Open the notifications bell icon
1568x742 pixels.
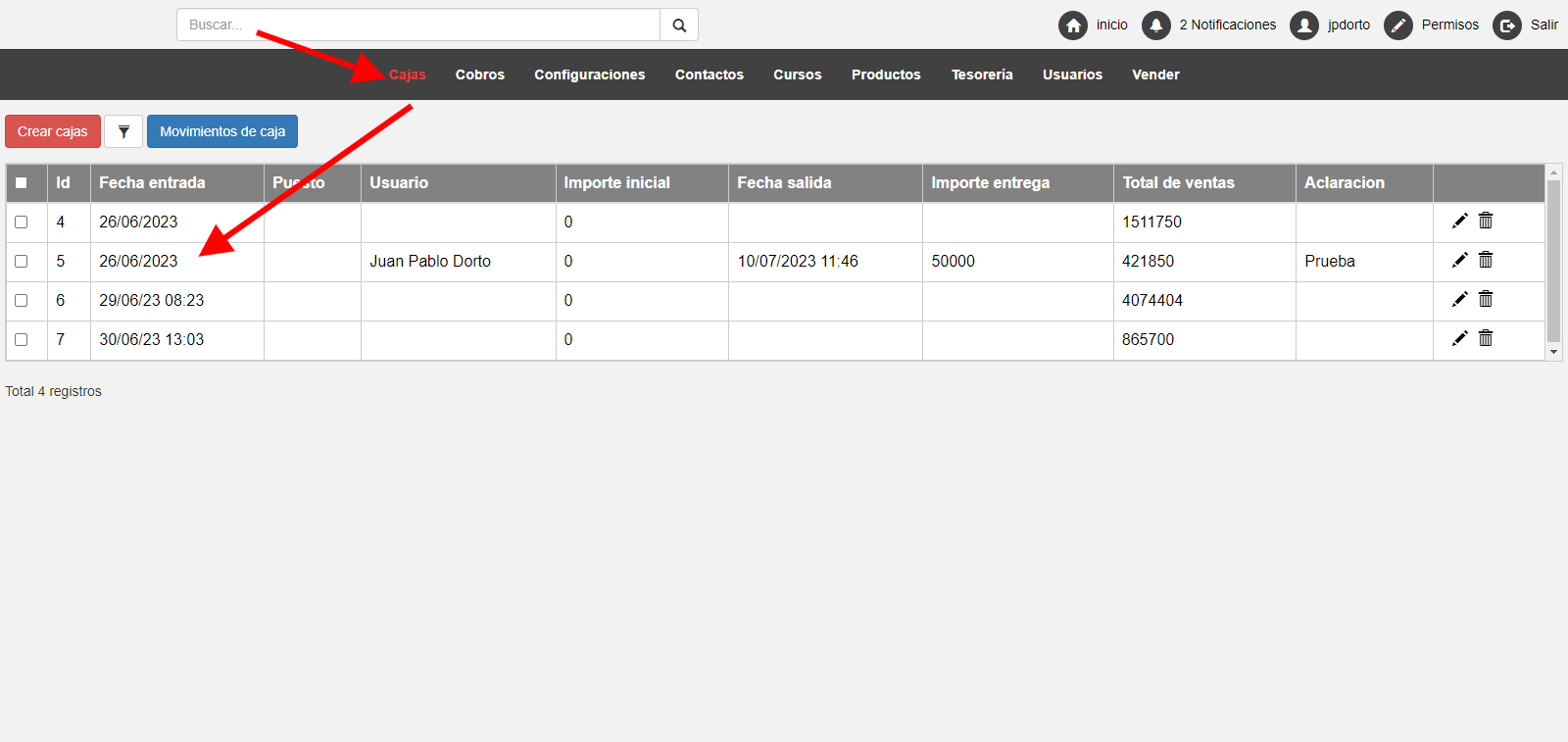[1156, 25]
